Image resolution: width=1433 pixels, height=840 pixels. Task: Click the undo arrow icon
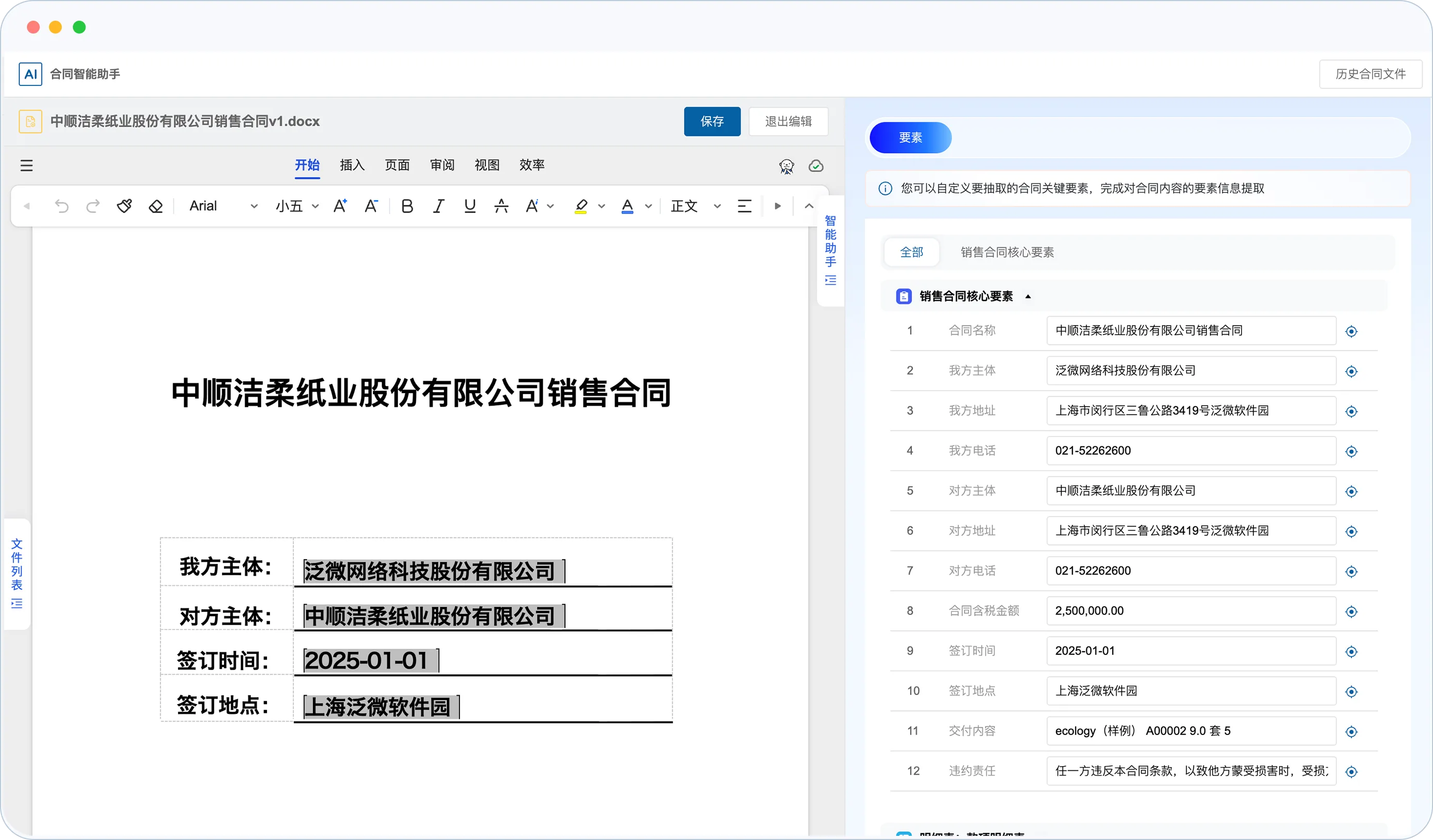tap(62, 206)
